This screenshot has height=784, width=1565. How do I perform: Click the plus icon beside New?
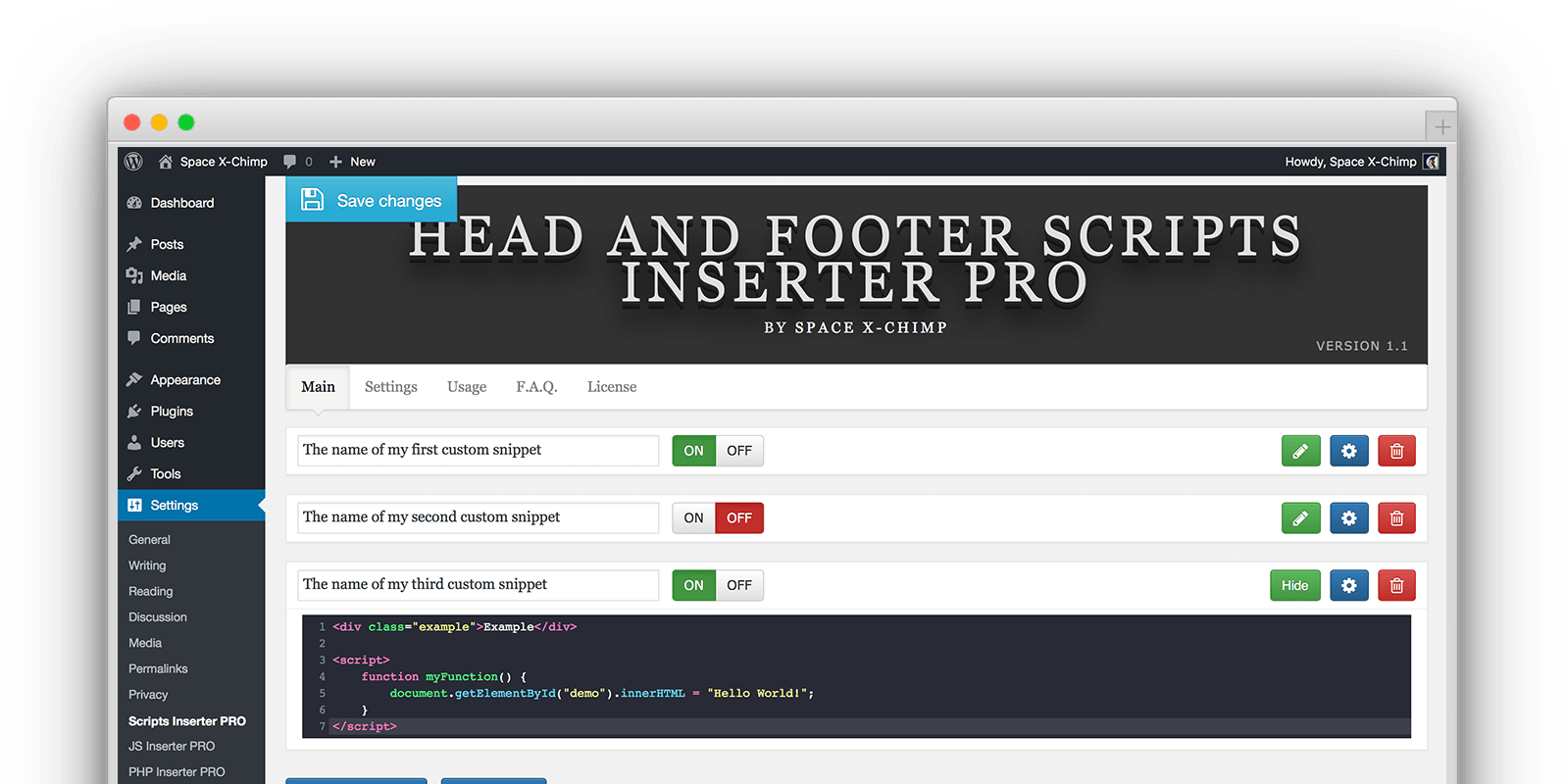[x=335, y=162]
